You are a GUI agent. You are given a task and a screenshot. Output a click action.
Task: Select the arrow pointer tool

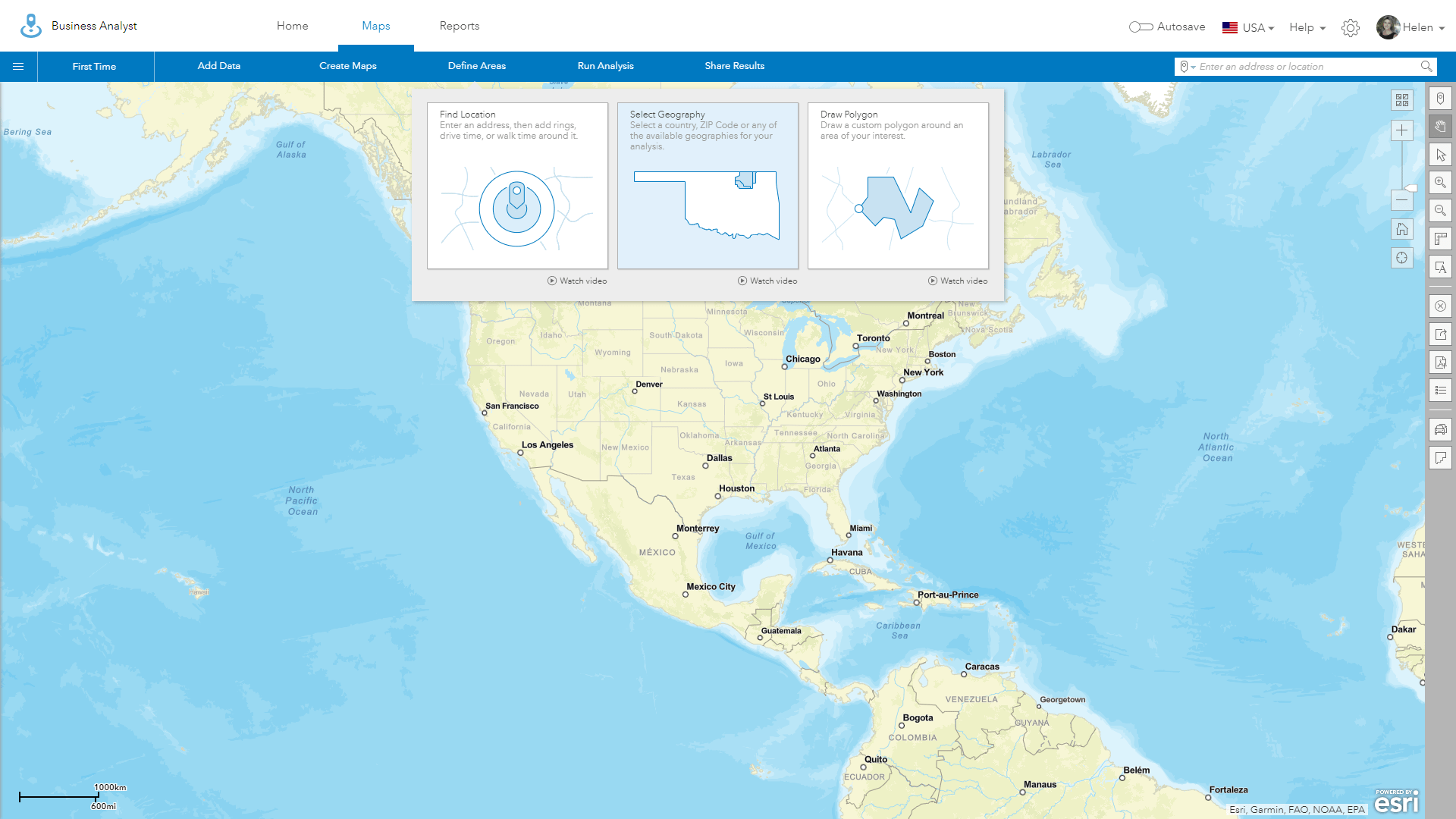coord(1440,155)
